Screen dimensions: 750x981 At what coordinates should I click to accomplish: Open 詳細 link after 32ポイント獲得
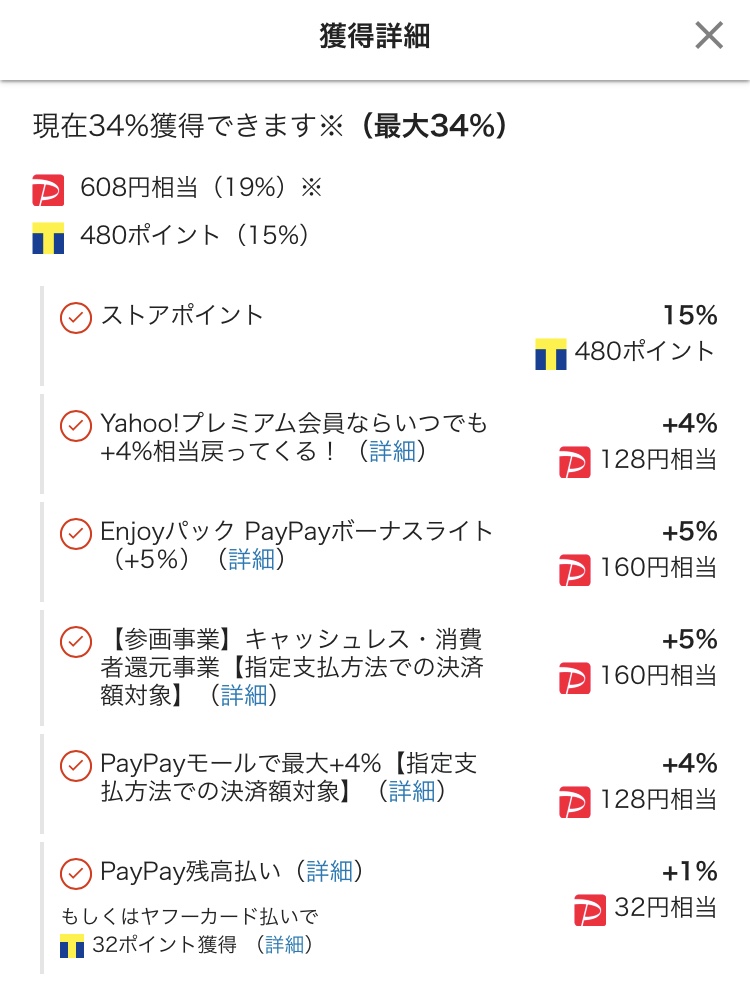[x=285, y=945]
